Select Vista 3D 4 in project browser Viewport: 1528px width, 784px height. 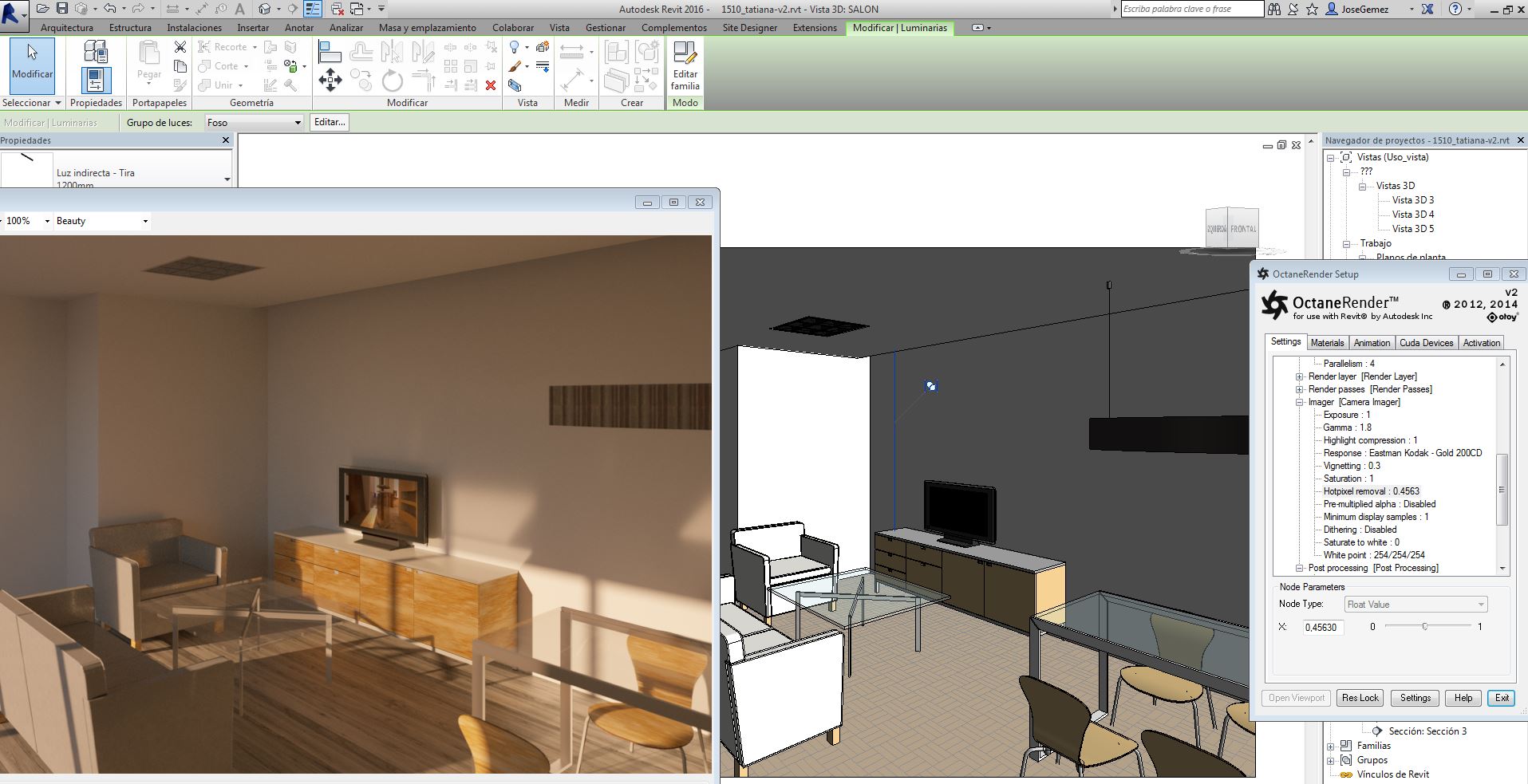1412,214
